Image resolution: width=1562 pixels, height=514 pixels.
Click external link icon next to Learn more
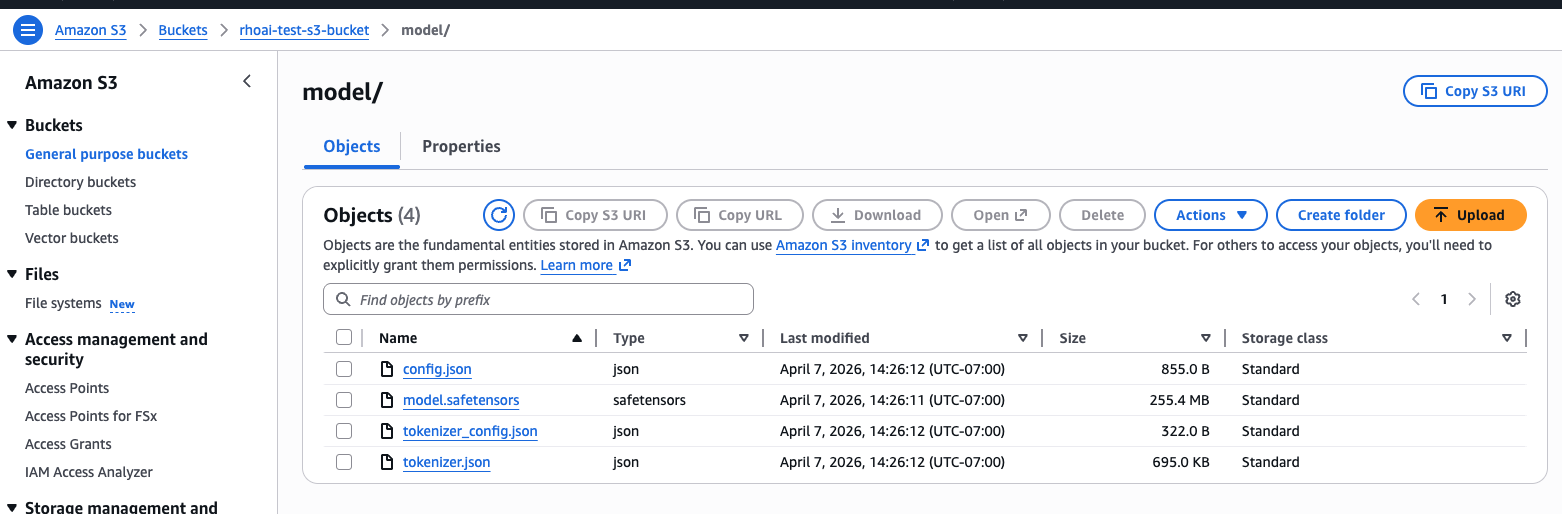625,265
